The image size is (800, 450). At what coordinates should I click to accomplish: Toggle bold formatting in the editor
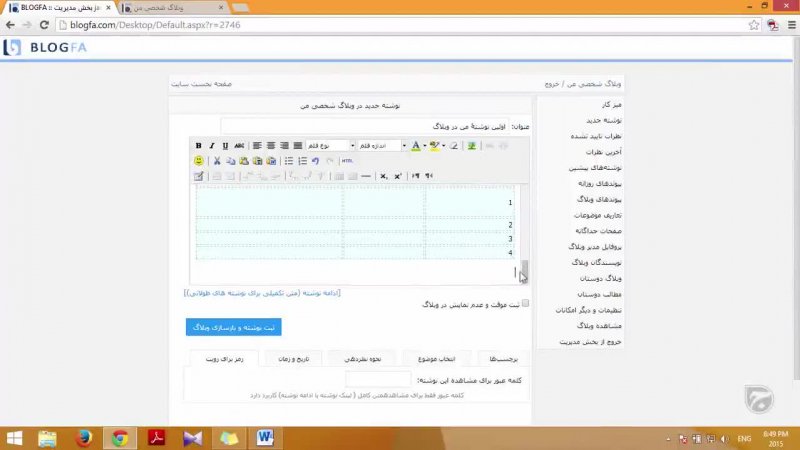(x=198, y=146)
